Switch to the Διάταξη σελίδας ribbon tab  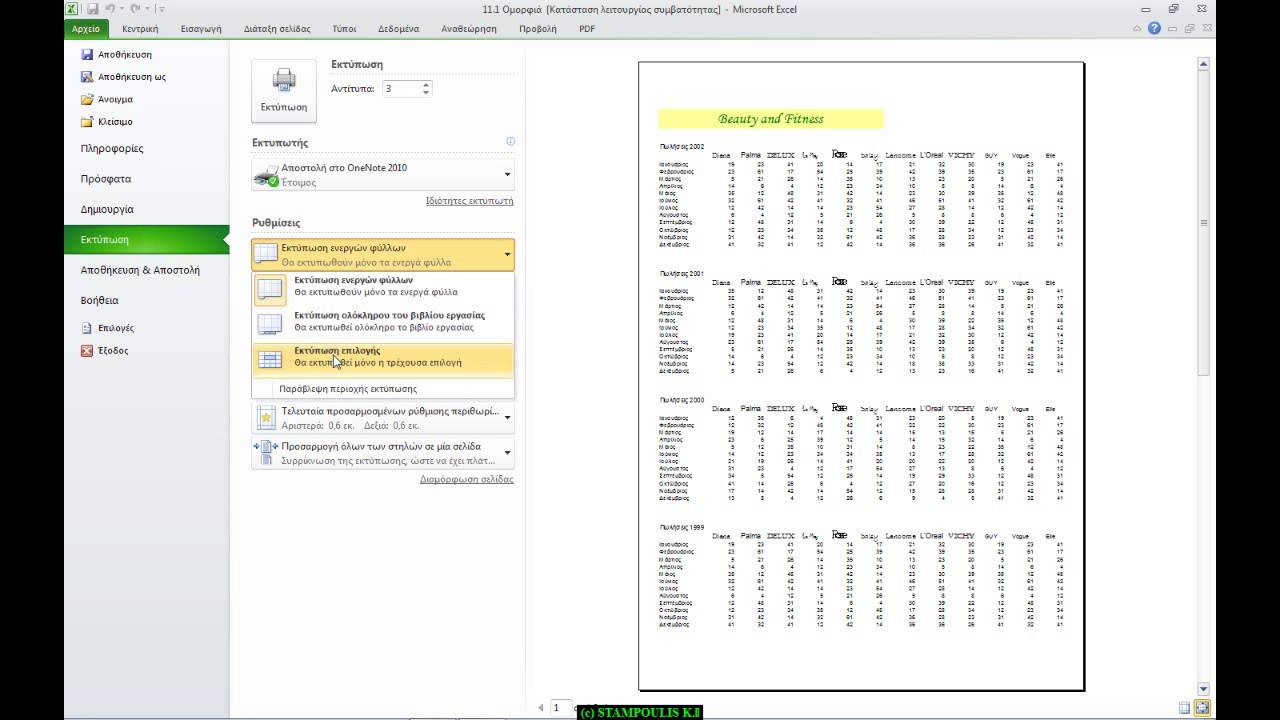tap(279, 29)
